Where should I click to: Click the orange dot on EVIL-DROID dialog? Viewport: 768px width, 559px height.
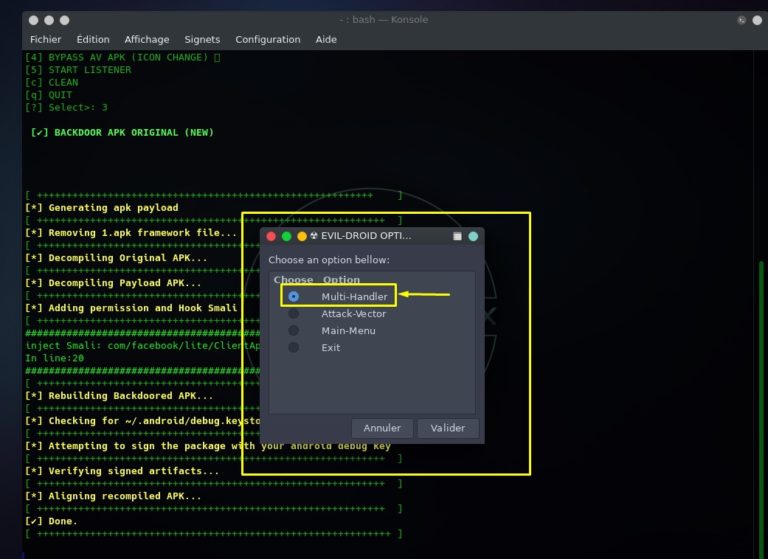(x=302, y=237)
